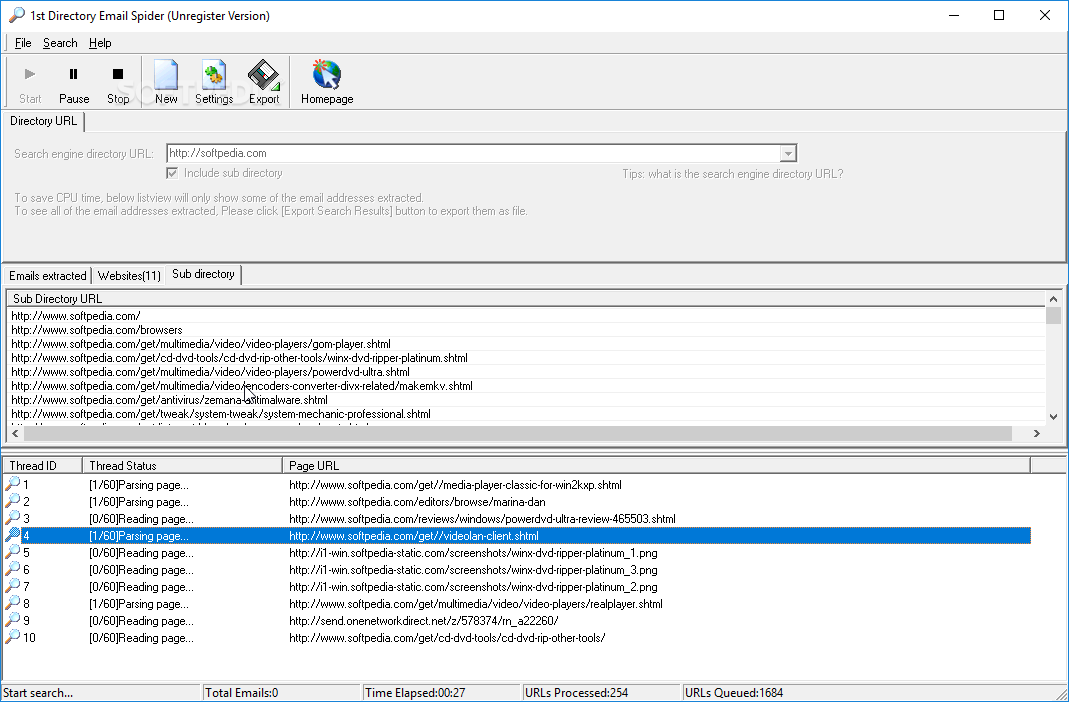The height and width of the screenshot is (702, 1069).
Task: Click the horizontal scrollbar left arrow
Action: pyautogui.click(x=15, y=433)
